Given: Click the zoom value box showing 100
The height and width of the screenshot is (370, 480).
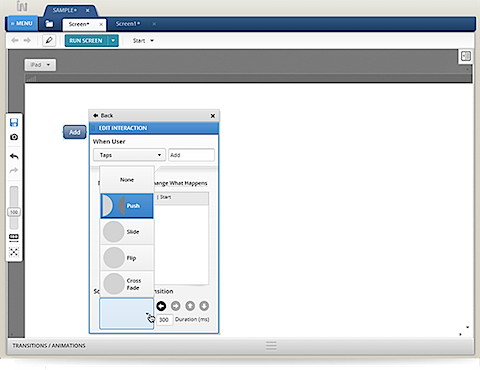Looking at the screenshot, I should coord(14,212).
